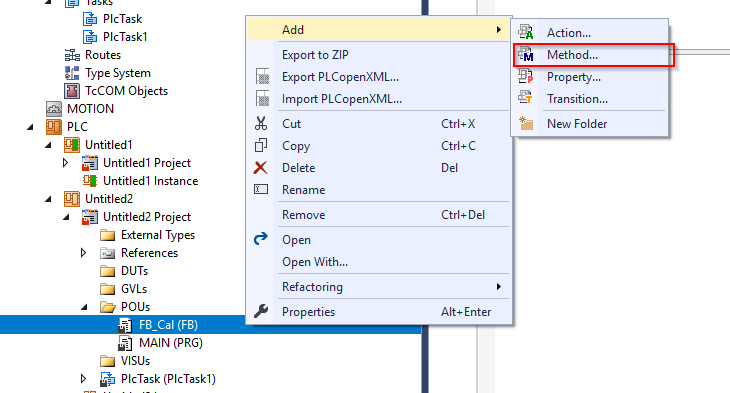Select the External Types folder
This screenshot has width=730, height=393.
coord(158,235)
